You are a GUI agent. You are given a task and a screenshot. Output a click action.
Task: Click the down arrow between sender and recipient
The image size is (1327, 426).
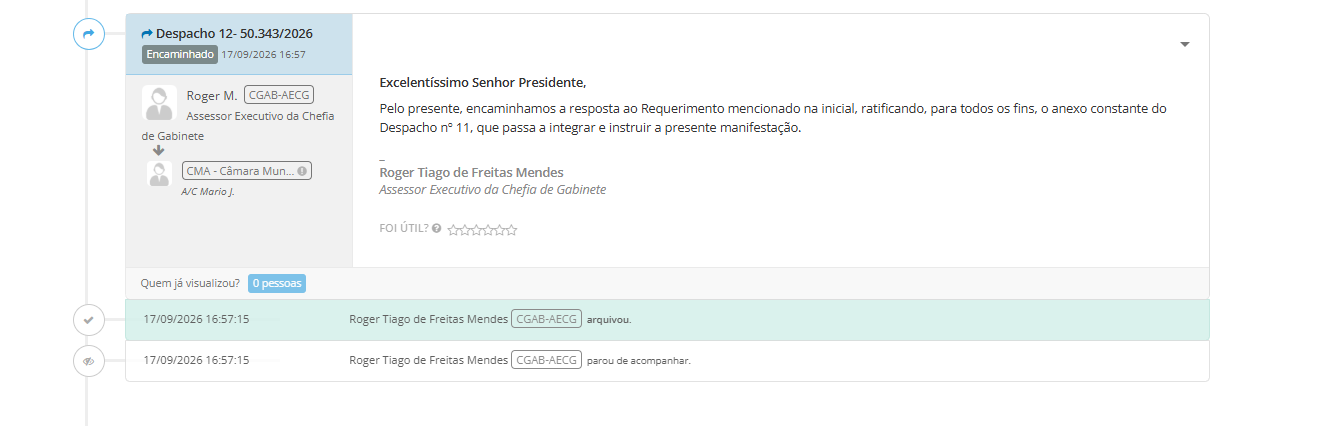[158, 150]
